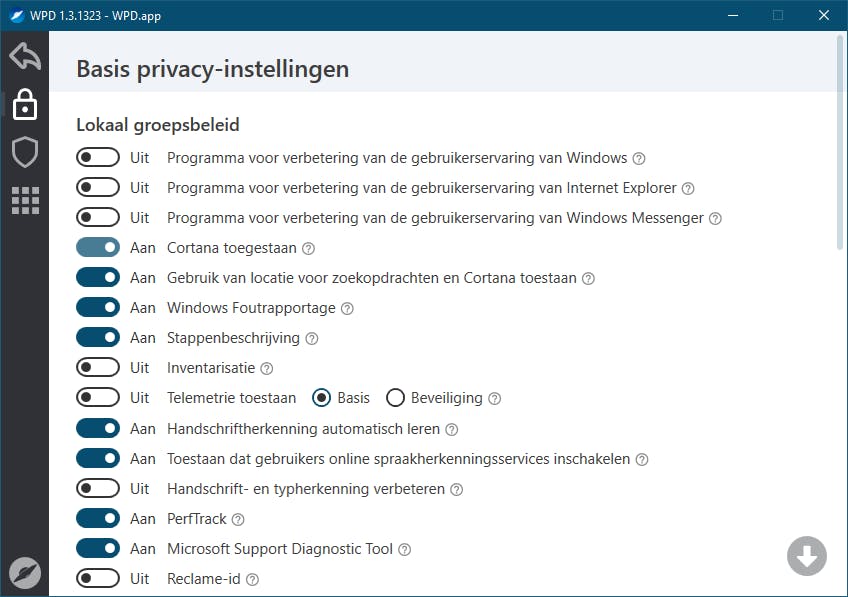Click help icon beside Windows Foutrapportage
This screenshot has height=597, width=848.
(x=347, y=309)
